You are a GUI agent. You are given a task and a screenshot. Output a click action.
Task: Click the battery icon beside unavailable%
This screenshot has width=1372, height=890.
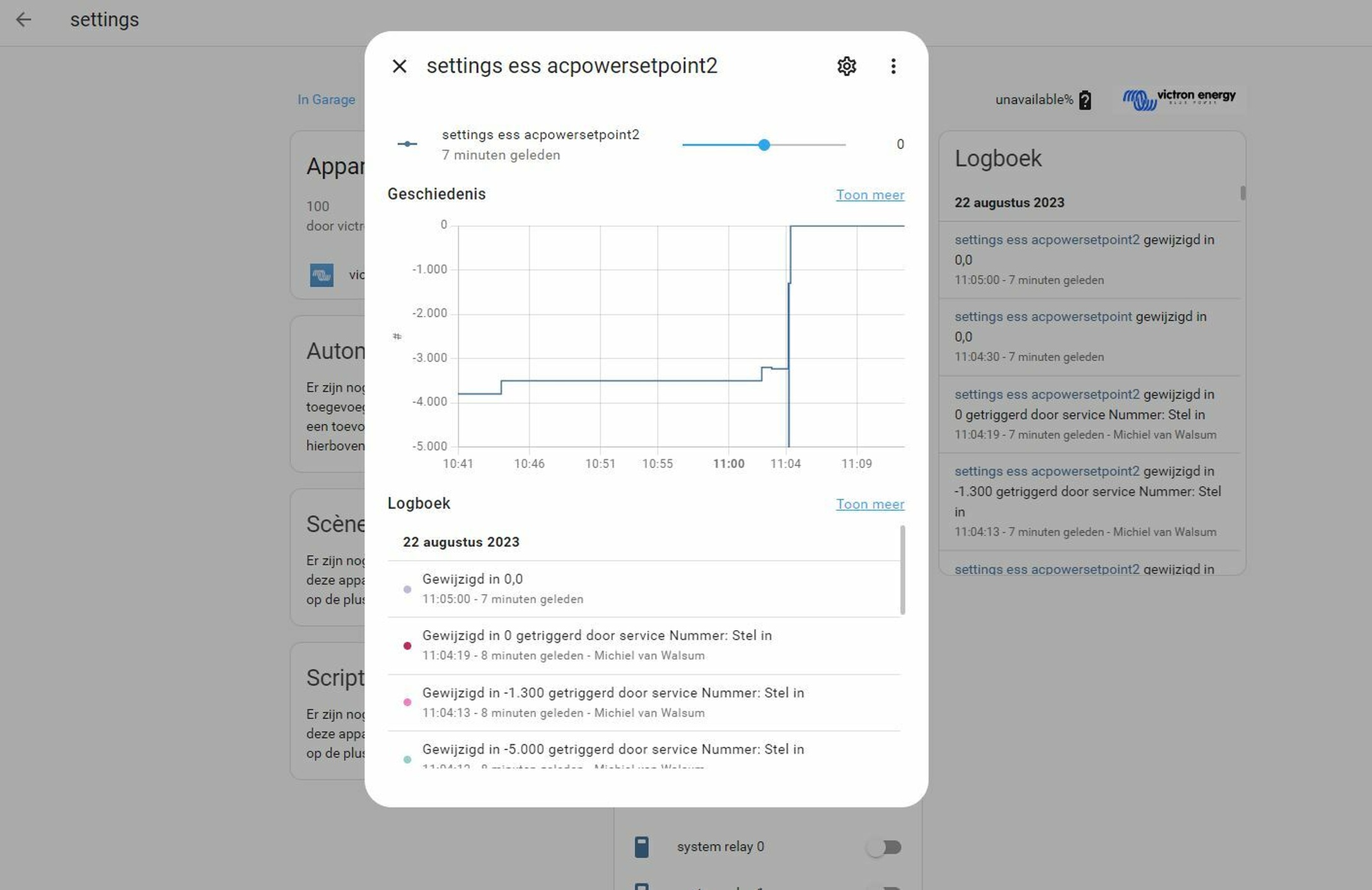[1085, 99]
